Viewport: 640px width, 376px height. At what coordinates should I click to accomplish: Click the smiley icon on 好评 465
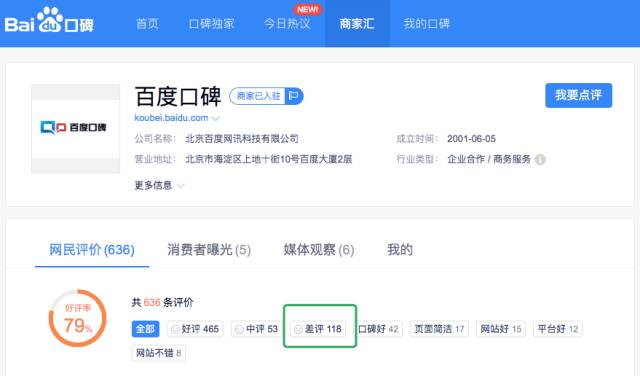pyautogui.click(x=175, y=329)
